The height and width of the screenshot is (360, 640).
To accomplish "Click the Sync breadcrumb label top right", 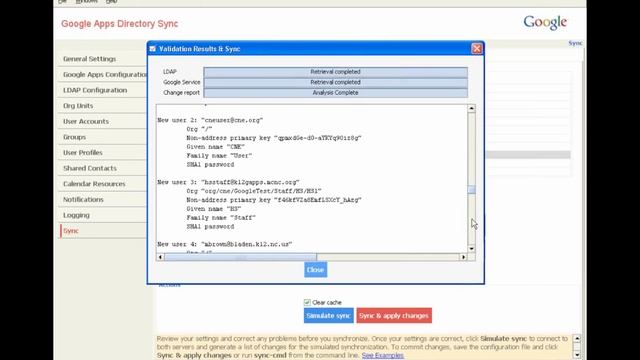I will coord(575,43).
